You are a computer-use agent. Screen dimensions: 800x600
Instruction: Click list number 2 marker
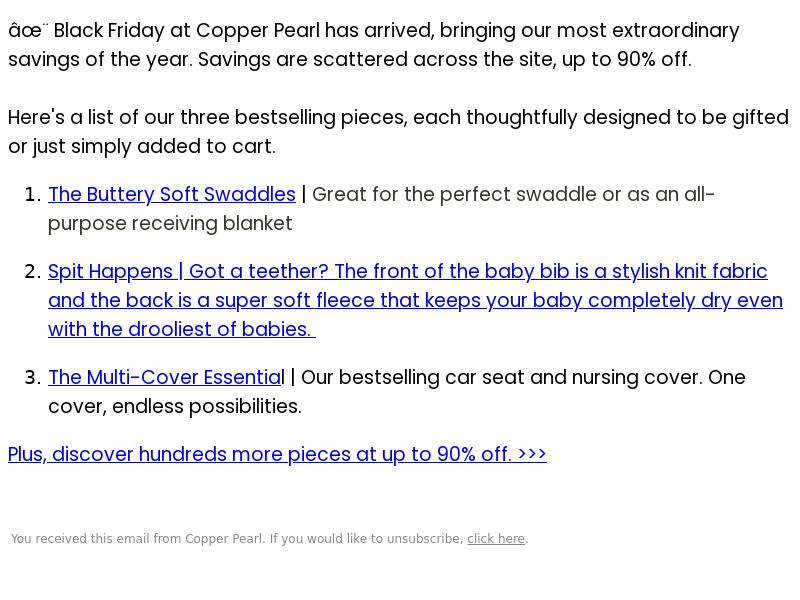(33, 271)
